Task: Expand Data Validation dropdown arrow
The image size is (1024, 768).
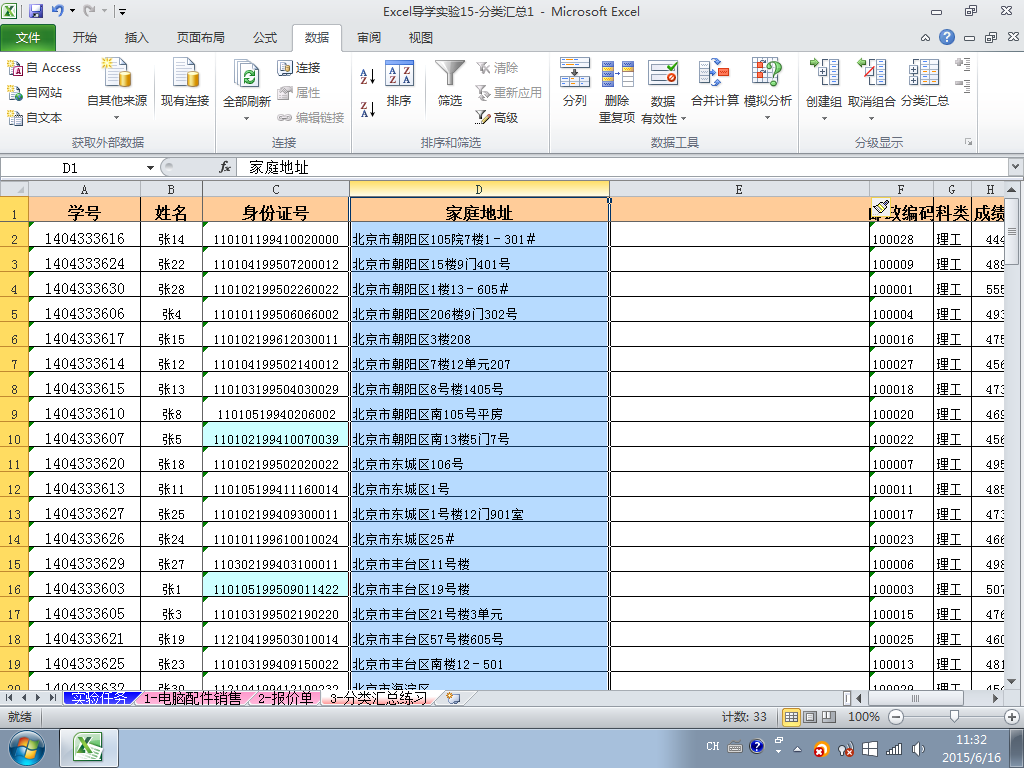Action: tap(683, 119)
